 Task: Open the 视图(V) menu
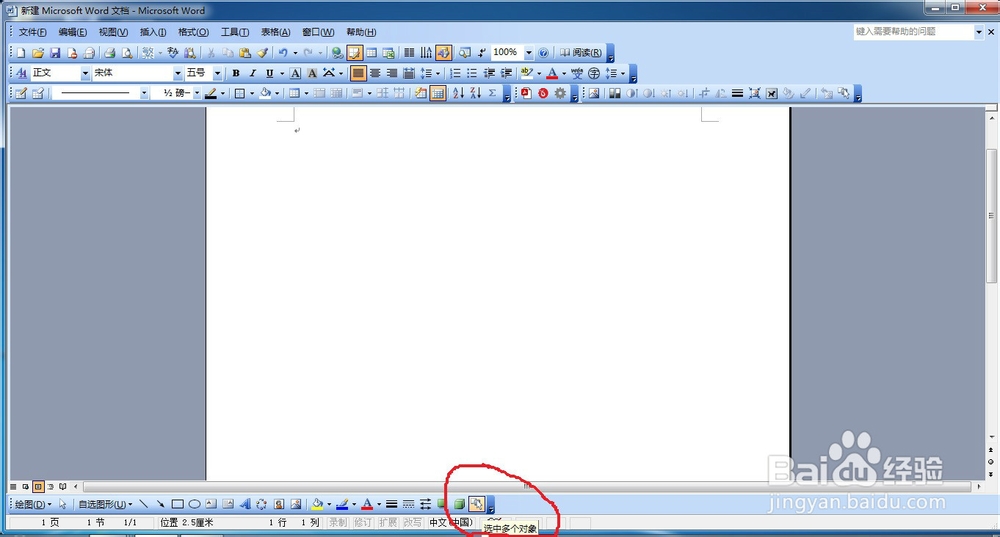(113, 32)
